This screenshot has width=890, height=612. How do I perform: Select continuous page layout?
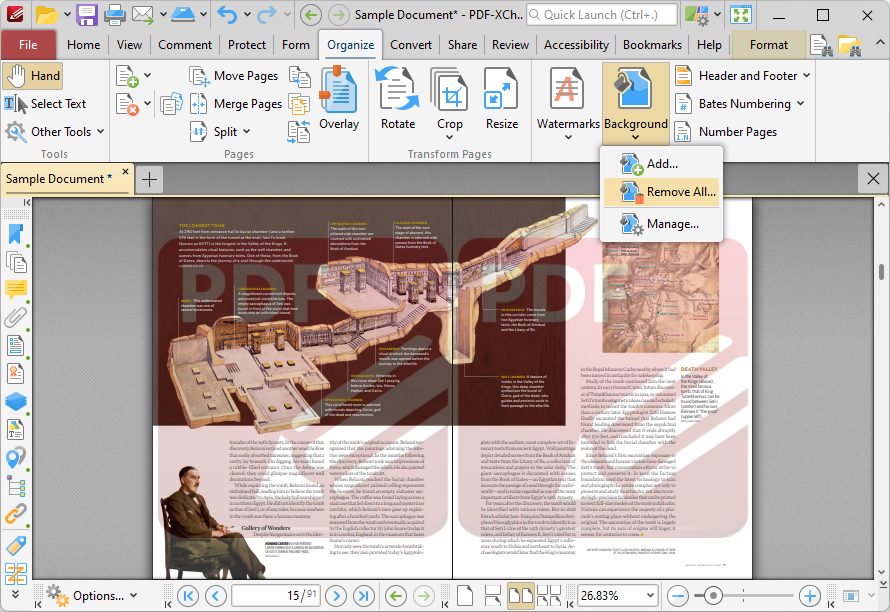tap(492, 596)
